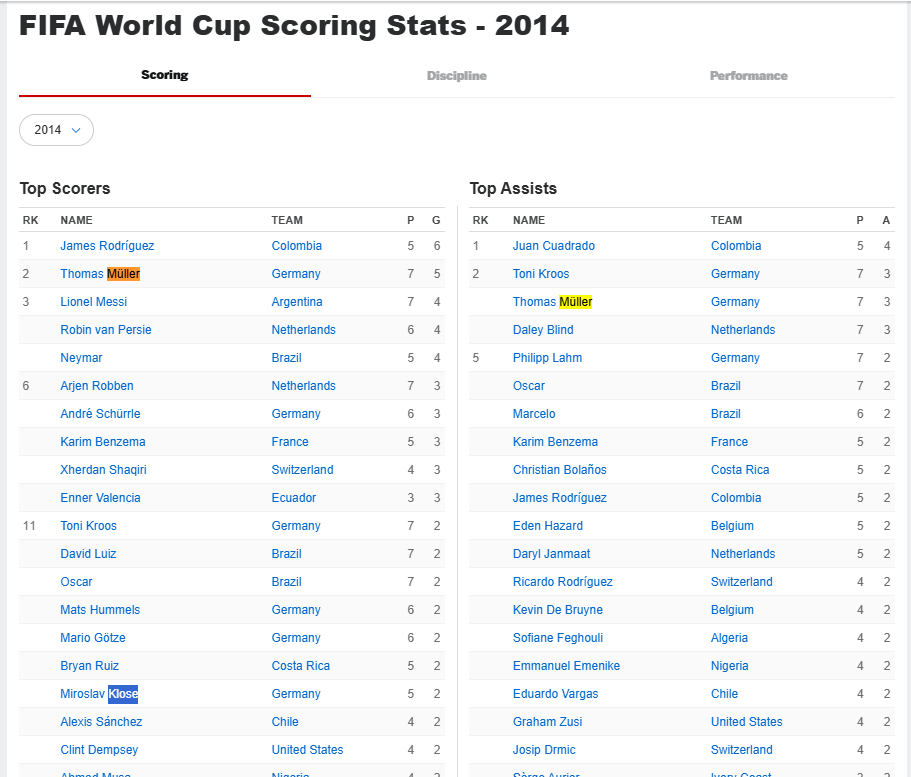
Task: Open Ricardo Rodríguez's player link
Action: coord(562,582)
